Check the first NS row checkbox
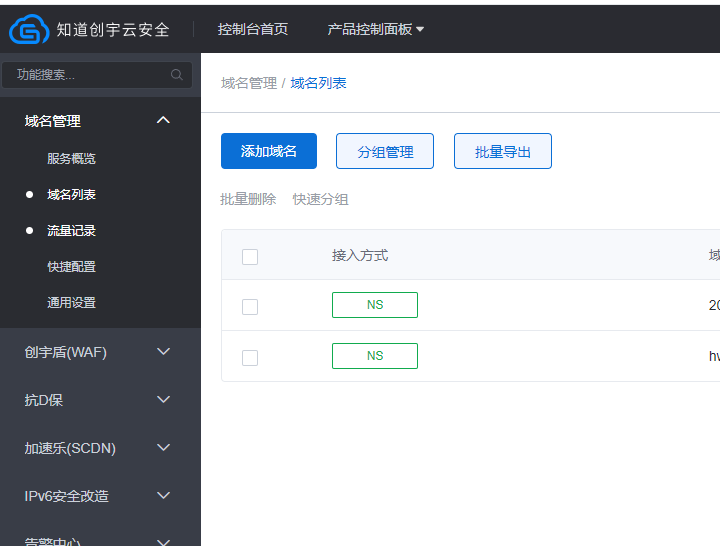Screen dimensions: 720x546 [250, 307]
